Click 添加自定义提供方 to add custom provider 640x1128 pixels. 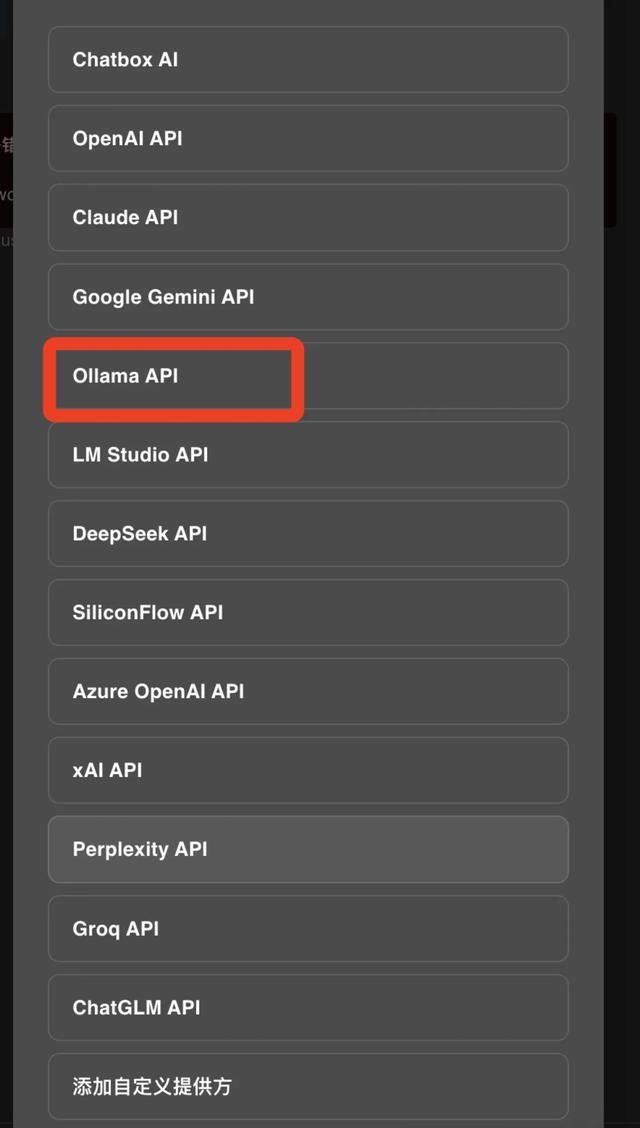click(308, 1086)
